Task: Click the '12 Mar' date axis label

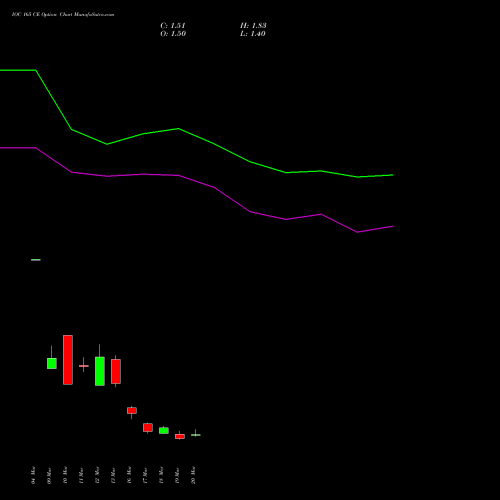Action: pos(97,475)
